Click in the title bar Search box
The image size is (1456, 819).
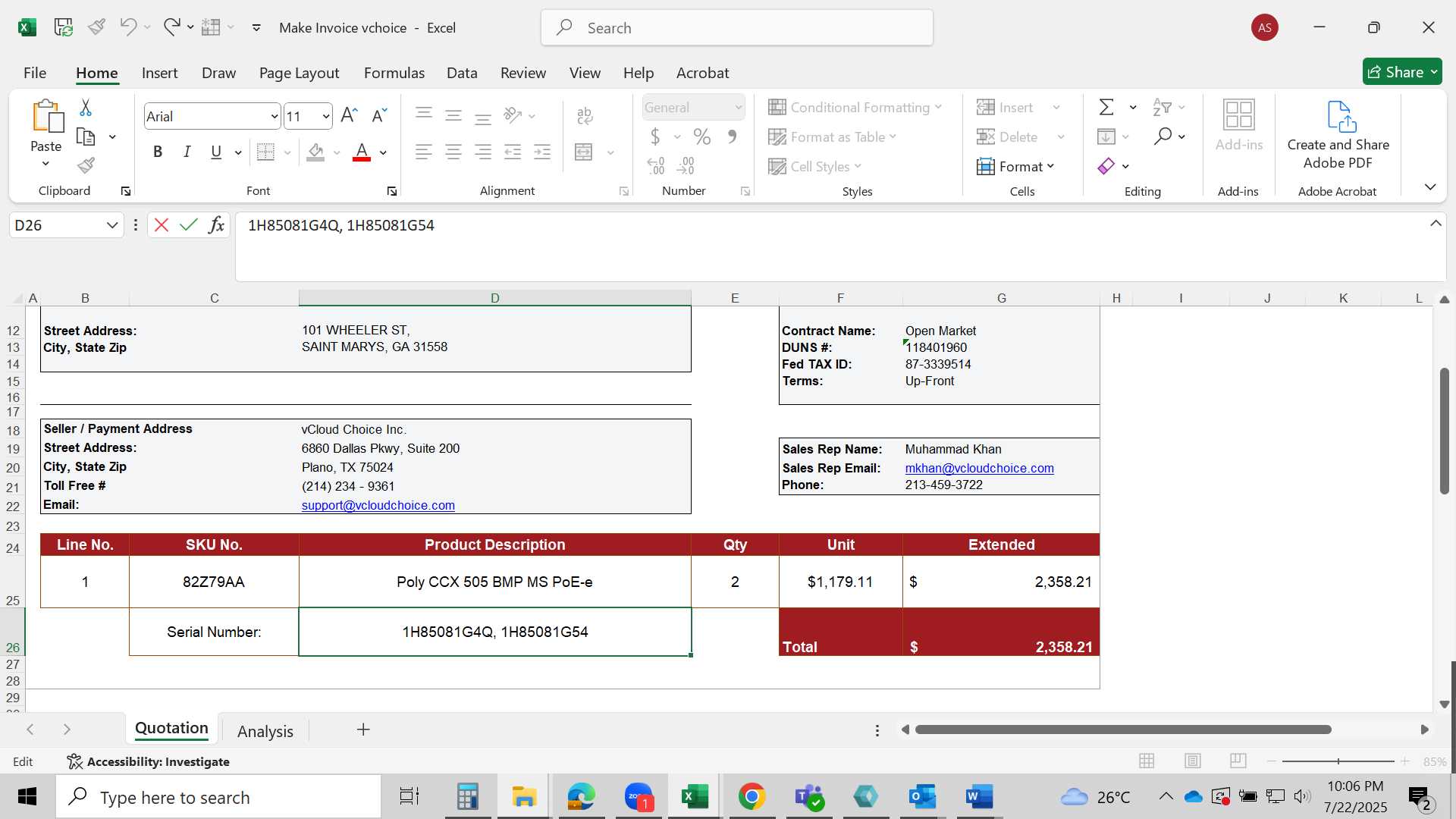pyautogui.click(x=736, y=28)
